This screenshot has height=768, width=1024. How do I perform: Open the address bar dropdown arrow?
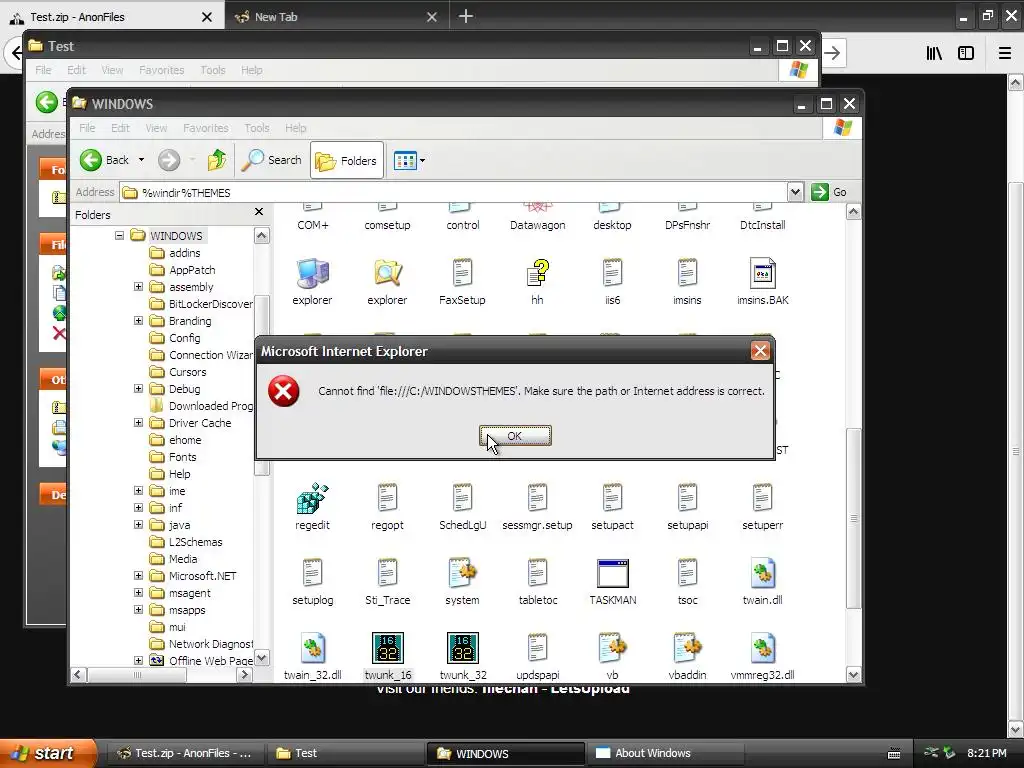point(795,193)
